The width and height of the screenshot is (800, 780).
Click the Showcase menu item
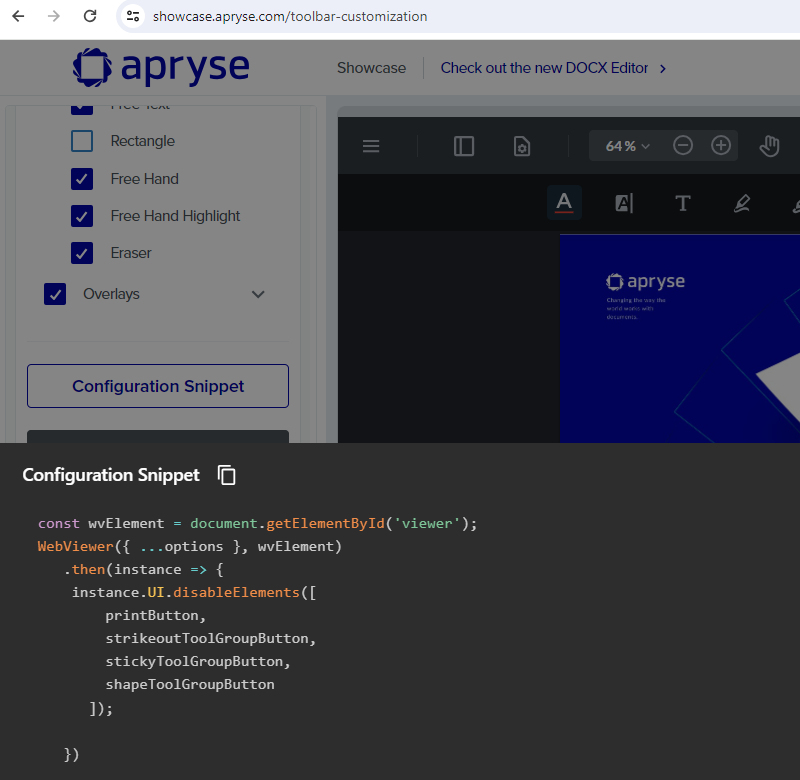pyautogui.click(x=371, y=68)
